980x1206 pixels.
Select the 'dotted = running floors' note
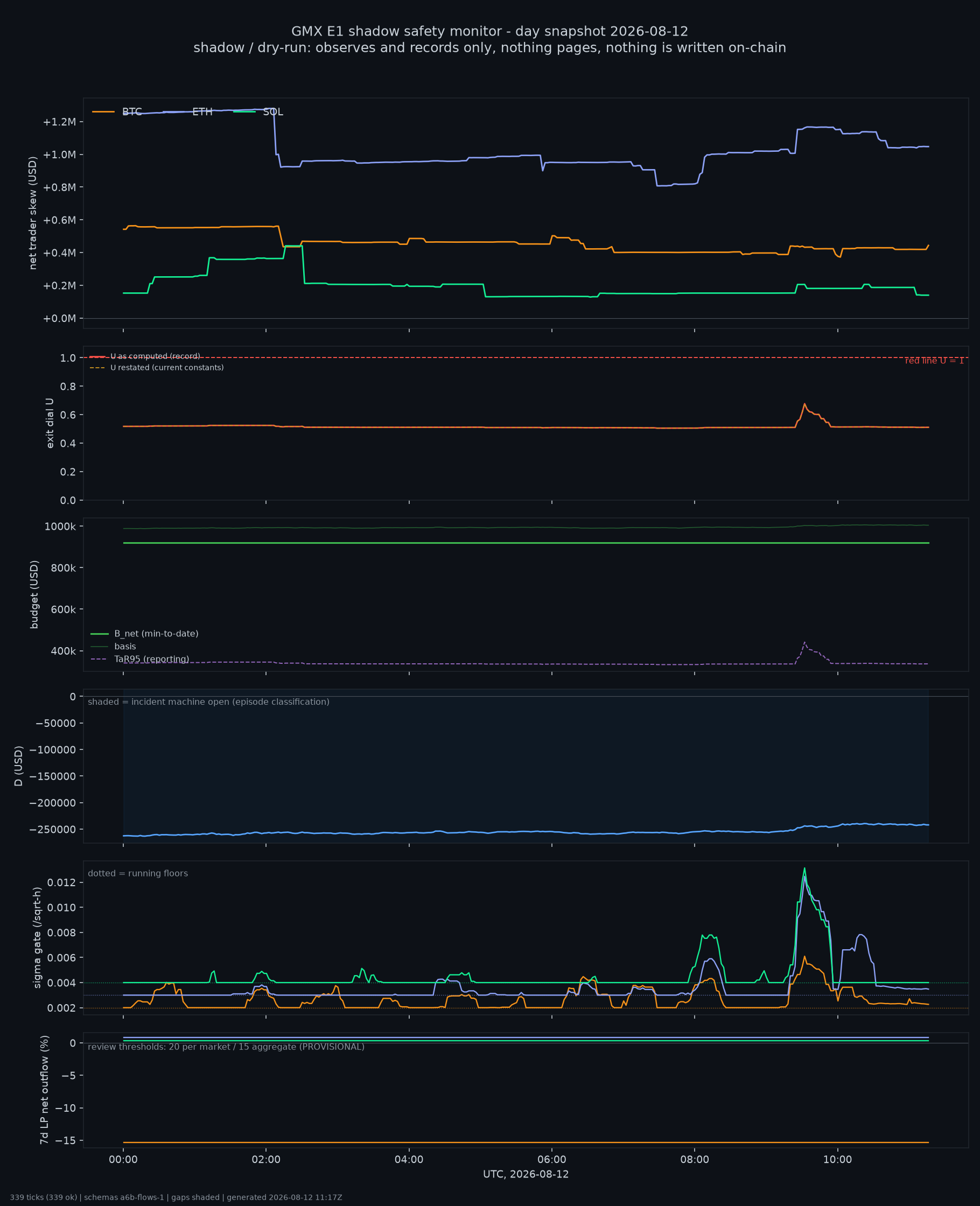tap(138, 874)
